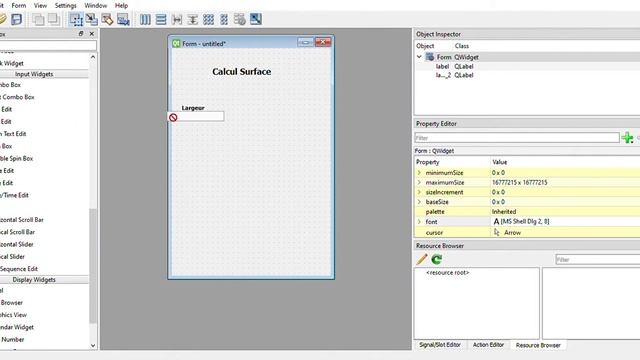Image resolution: width=640 pixels, height=360 pixels.
Task: Click the font value MS Shell Dlg 2
Action: [x=525, y=222]
